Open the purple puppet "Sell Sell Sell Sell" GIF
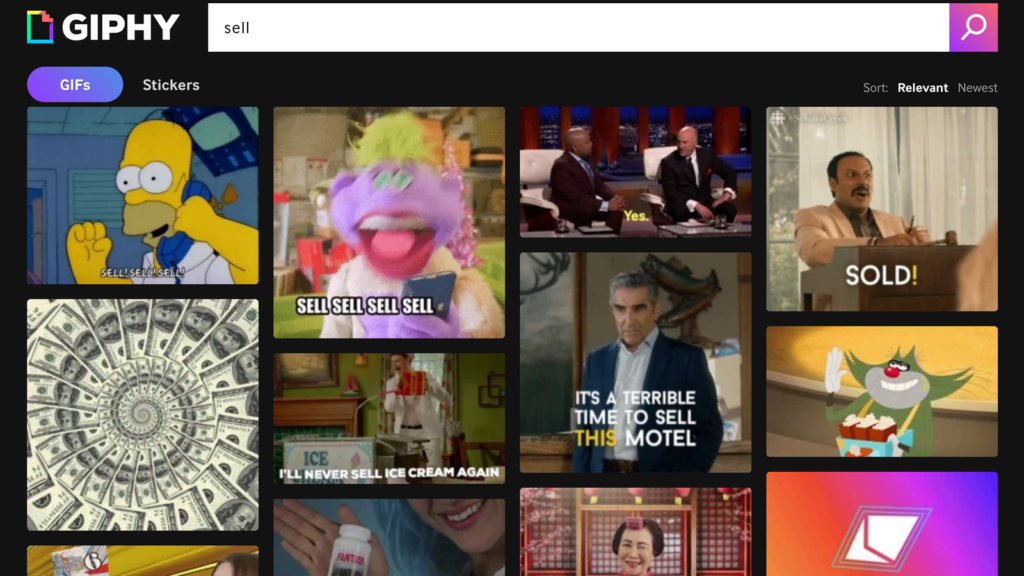Viewport: 1024px width, 576px height. tap(389, 222)
